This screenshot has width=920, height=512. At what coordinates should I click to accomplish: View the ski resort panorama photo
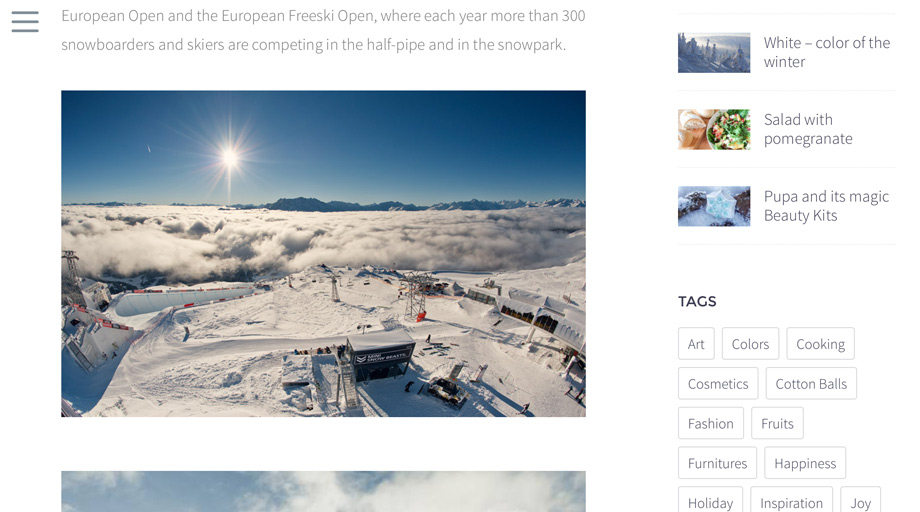click(x=323, y=253)
